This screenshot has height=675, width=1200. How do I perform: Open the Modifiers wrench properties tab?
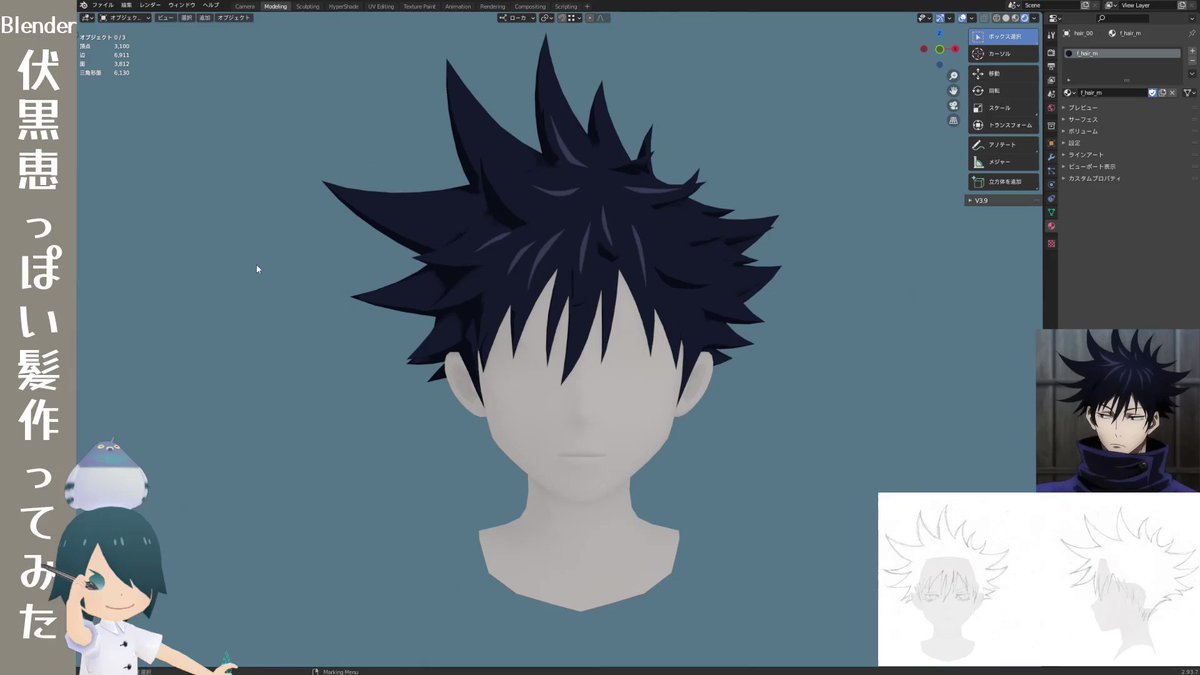pyautogui.click(x=1051, y=156)
